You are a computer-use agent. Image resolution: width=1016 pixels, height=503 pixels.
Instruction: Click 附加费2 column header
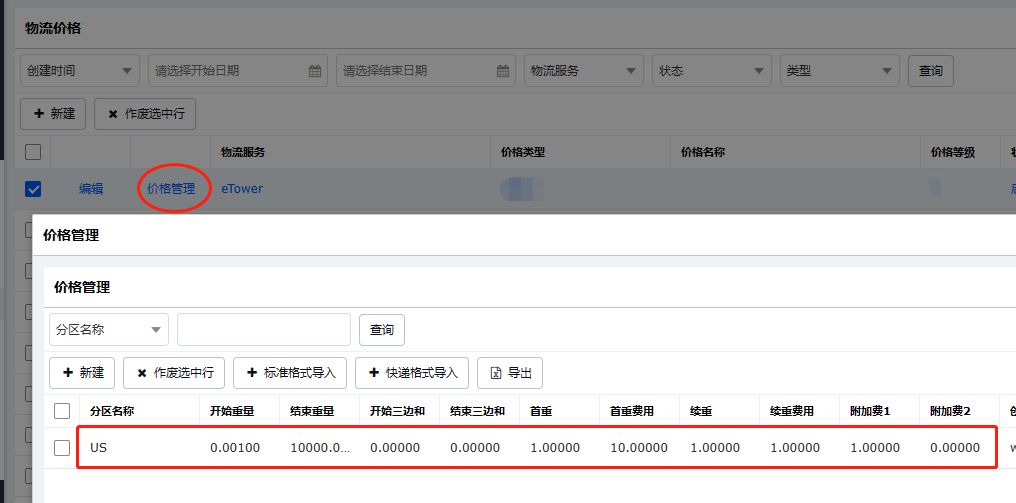[x=951, y=411]
